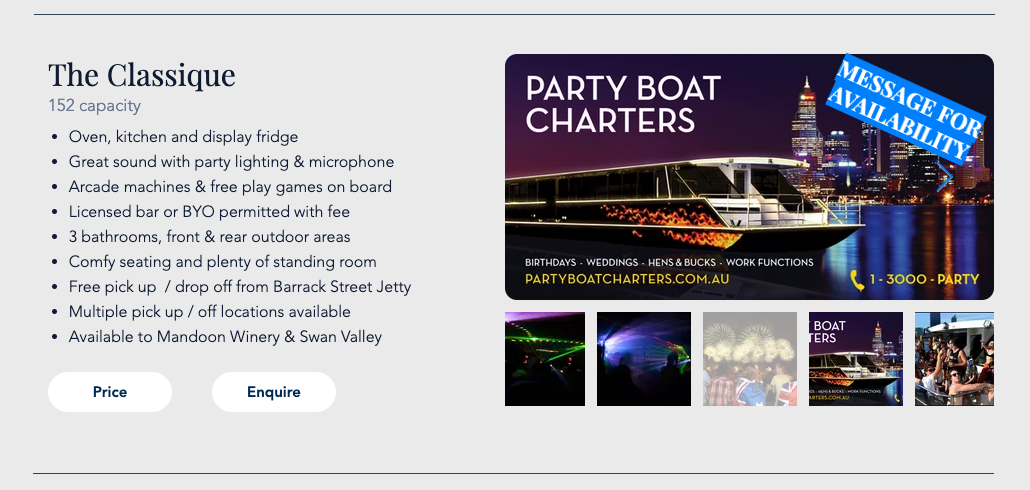Advance gallery with the blue next chevron
The width and height of the screenshot is (1030, 490).
click(x=945, y=177)
